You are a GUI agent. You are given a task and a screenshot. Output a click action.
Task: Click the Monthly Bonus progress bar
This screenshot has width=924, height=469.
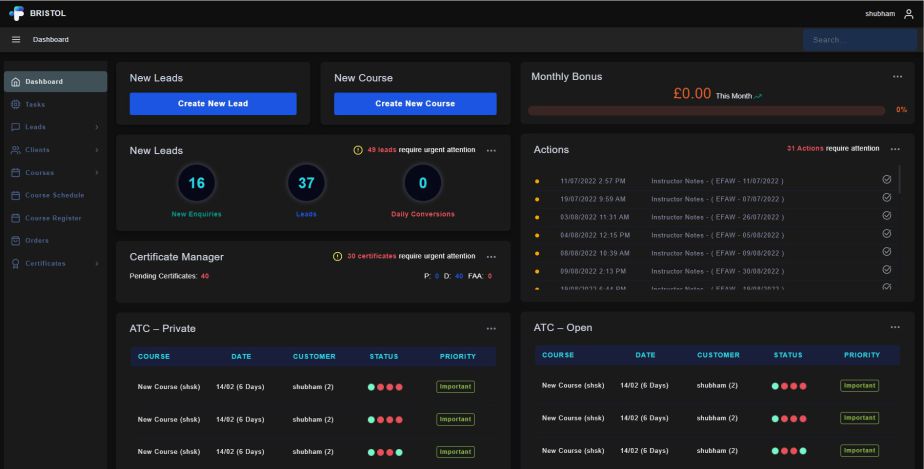click(x=707, y=110)
